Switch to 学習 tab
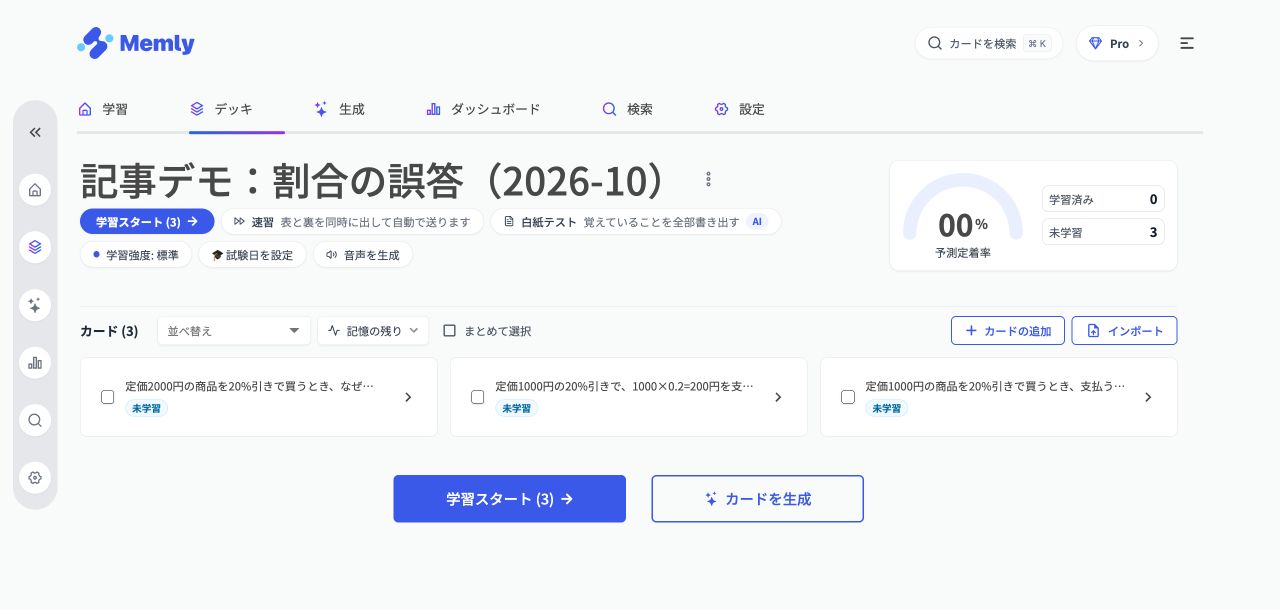Image resolution: width=1280 pixels, height=610 pixels. click(x=103, y=109)
